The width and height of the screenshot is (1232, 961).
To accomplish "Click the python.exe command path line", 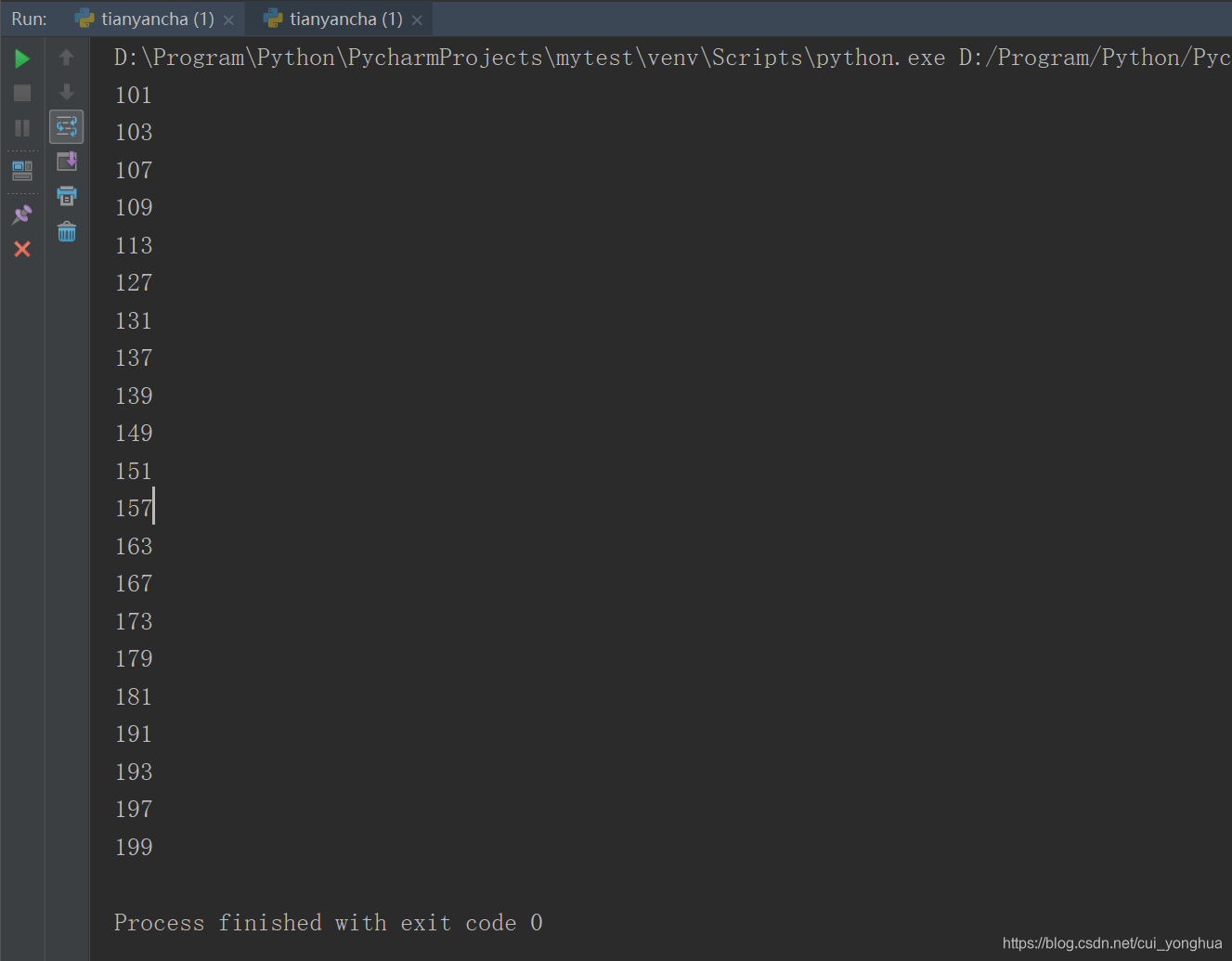I will tap(672, 58).
